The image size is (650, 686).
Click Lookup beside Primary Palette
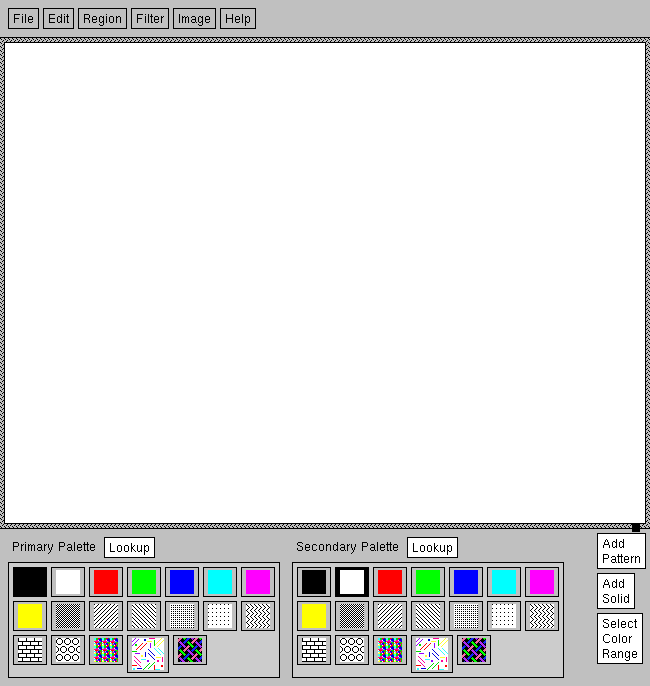(x=129, y=547)
